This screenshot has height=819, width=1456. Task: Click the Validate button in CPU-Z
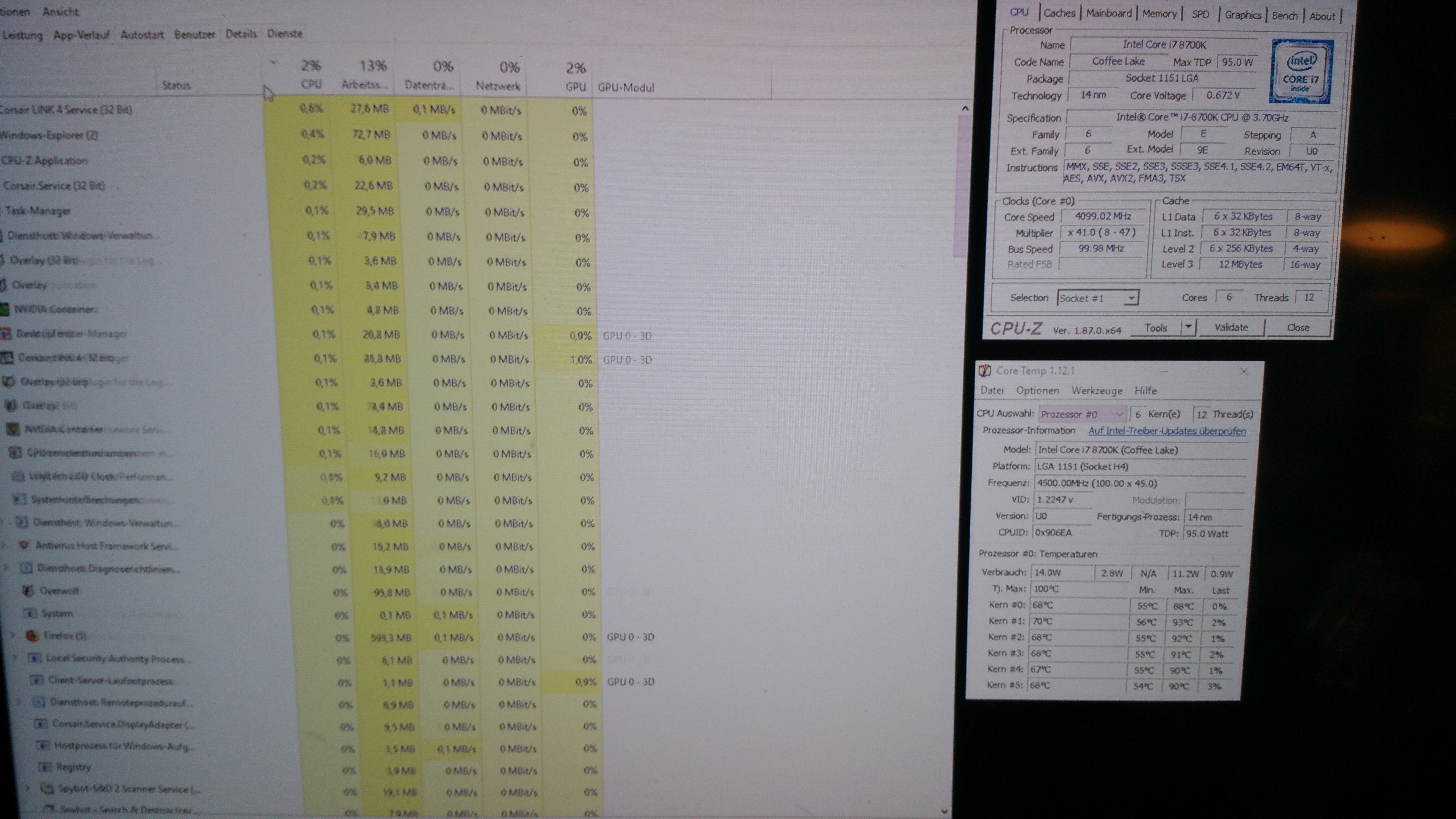pos(1231,327)
